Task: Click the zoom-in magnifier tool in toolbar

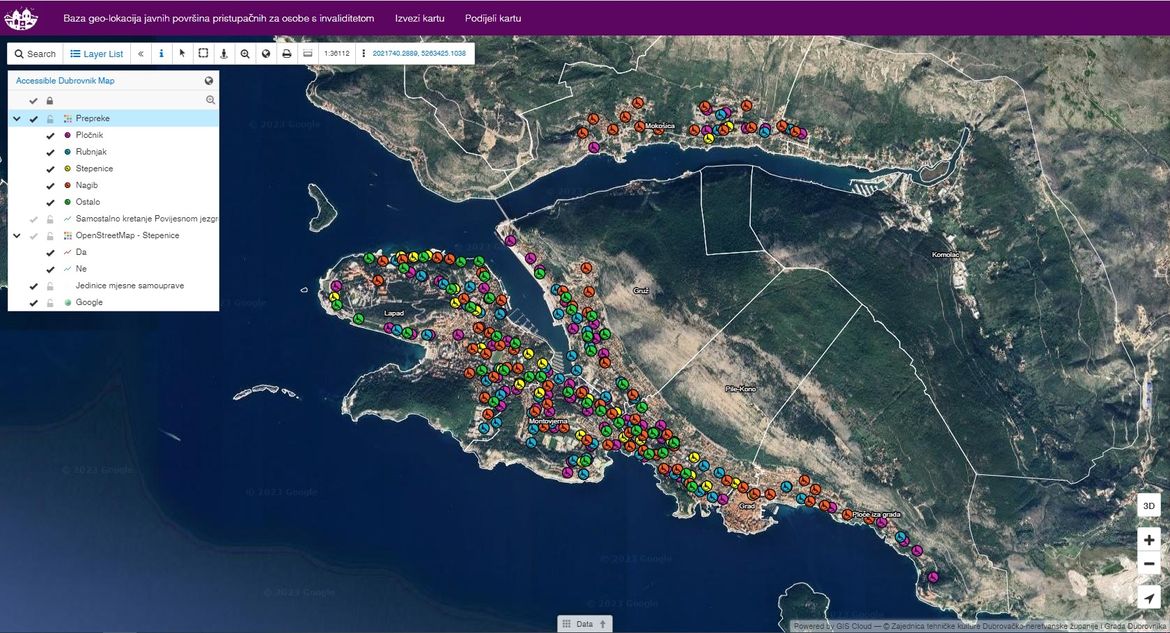Action: (x=245, y=54)
